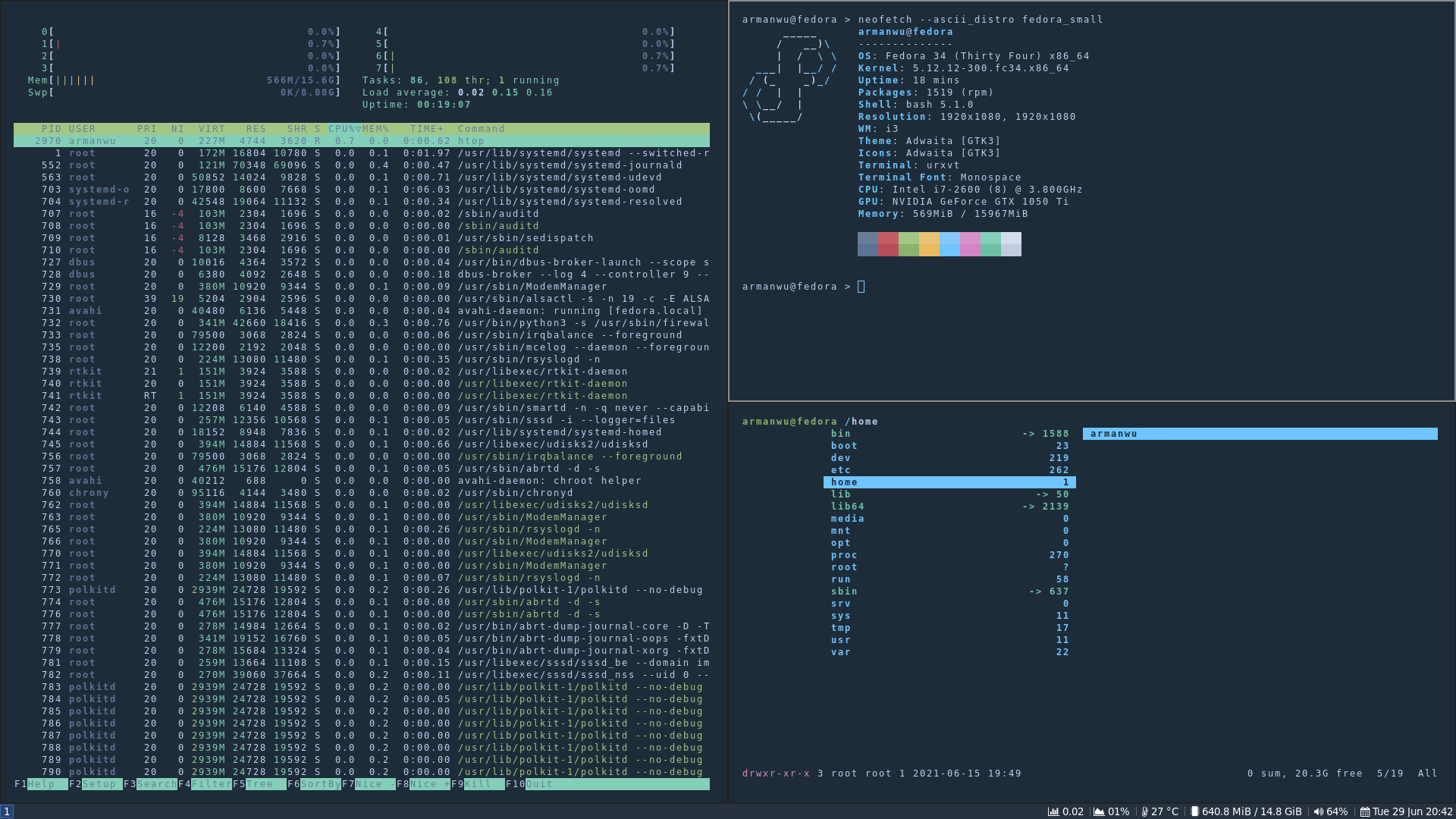Click the F9 Kill button in htop
This screenshot has width=1456, height=819.
click(x=478, y=784)
